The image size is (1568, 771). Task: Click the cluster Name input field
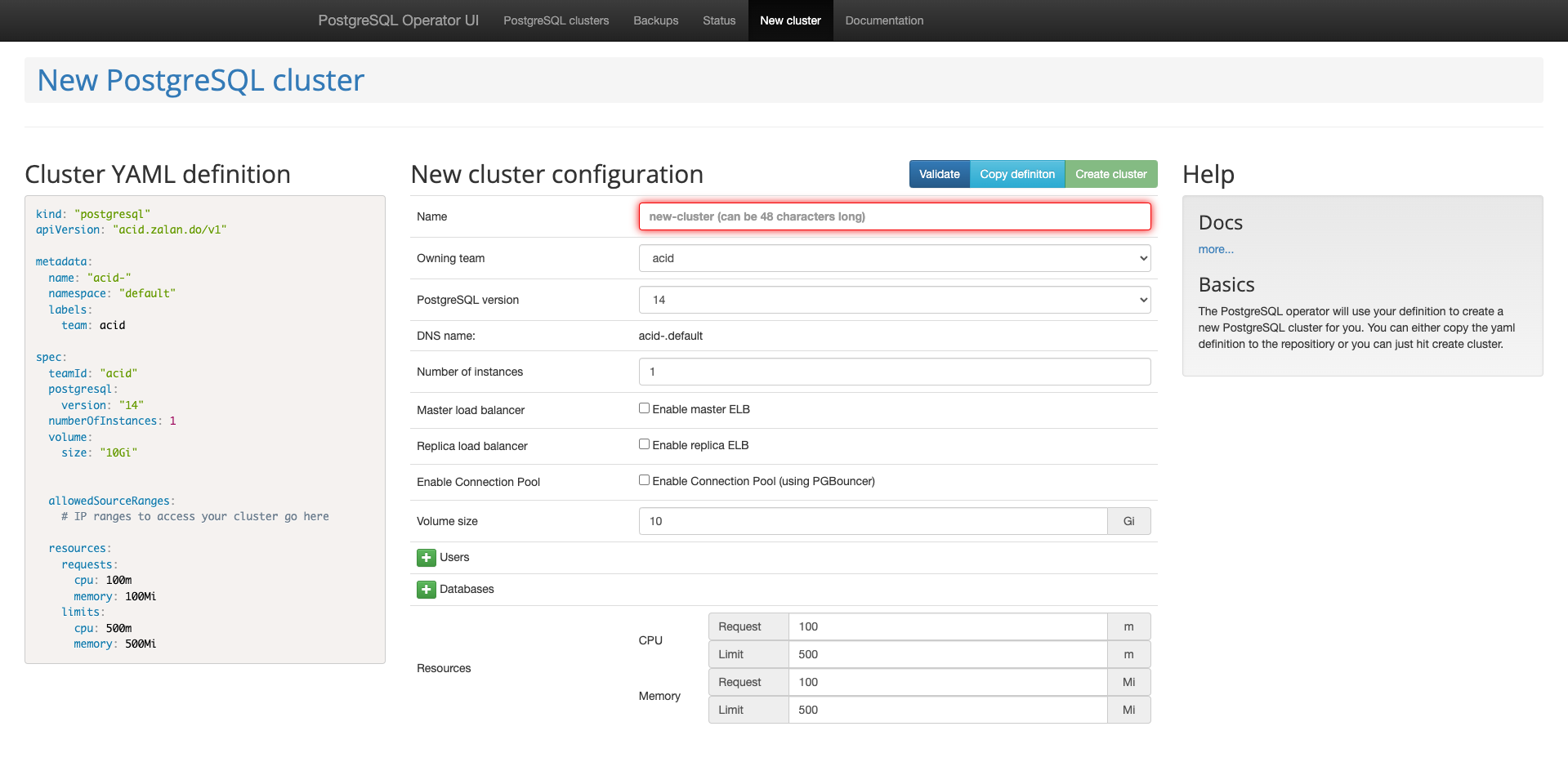click(x=894, y=216)
